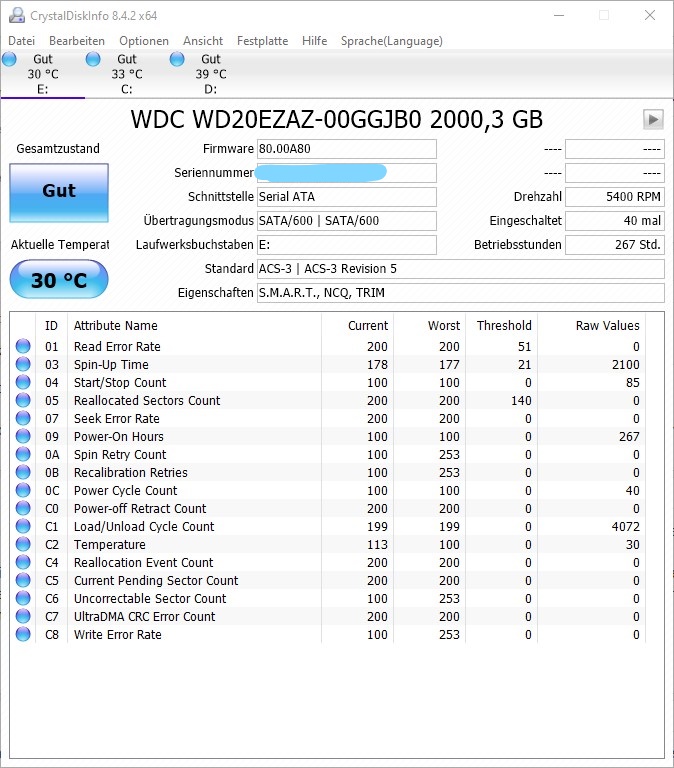Screen dimensions: 674x768
Task: Click the 30 °C temperature button
Action: pos(59,279)
